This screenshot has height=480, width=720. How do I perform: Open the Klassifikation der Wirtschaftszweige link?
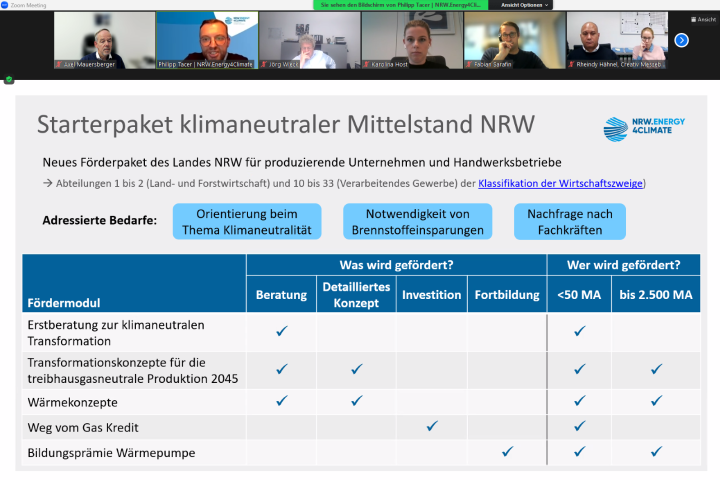[x=560, y=183]
